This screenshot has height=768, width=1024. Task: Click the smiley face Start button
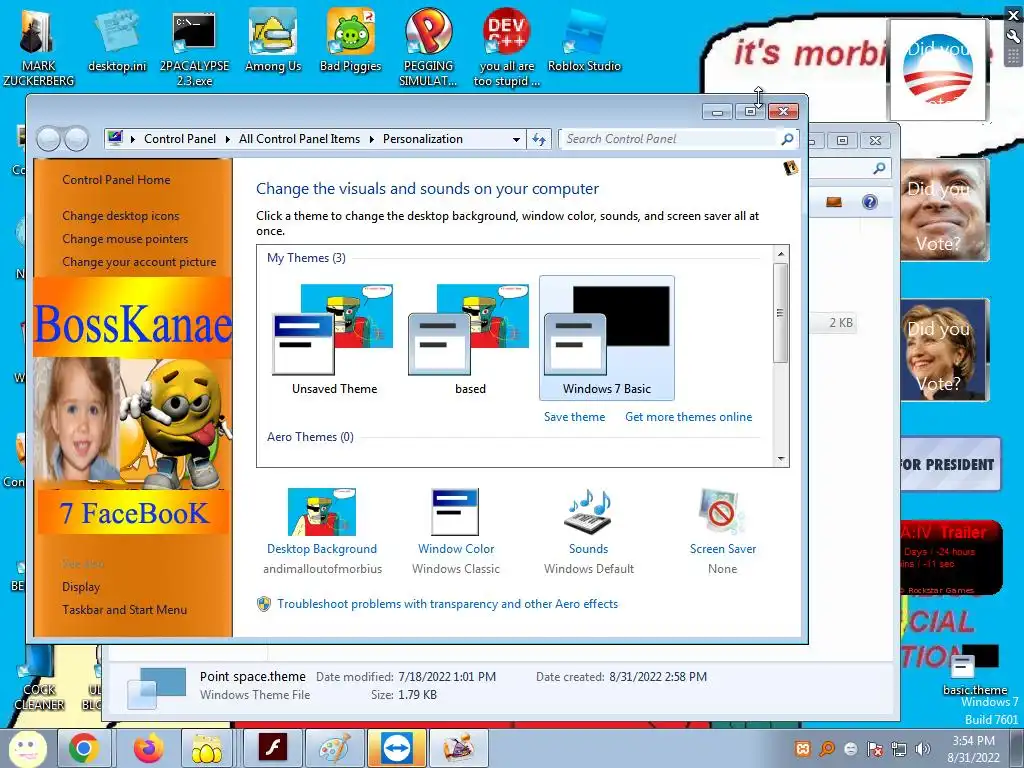(x=27, y=748)
